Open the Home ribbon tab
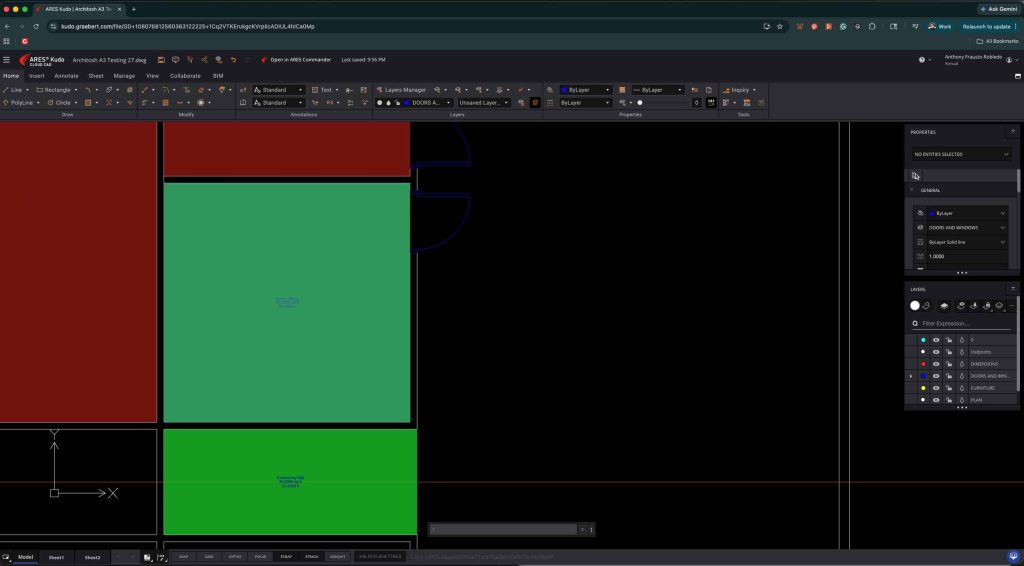Image resolution: width=1024 pixels, height=566 pixels. click(x=11, y=76)
